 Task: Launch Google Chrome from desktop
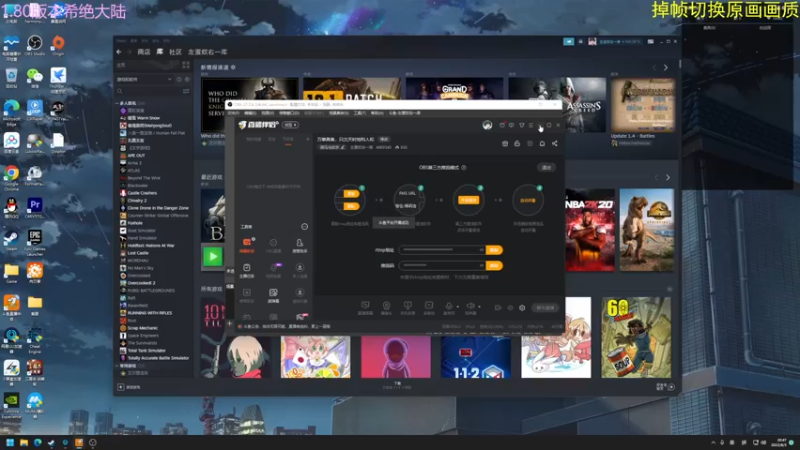(11, 176)
